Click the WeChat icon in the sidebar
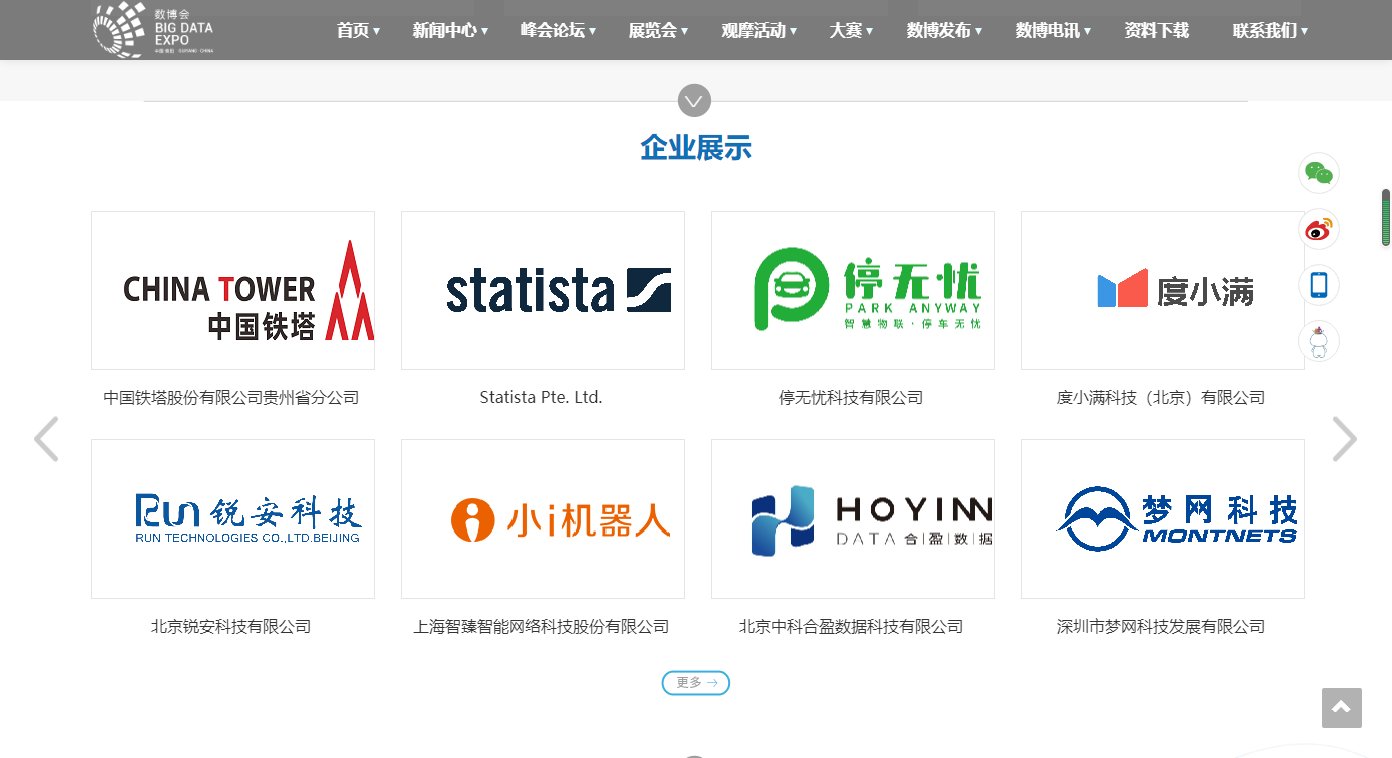Image resolution: width=1392 pixels, height=758 pixels. coord(1318,173)
